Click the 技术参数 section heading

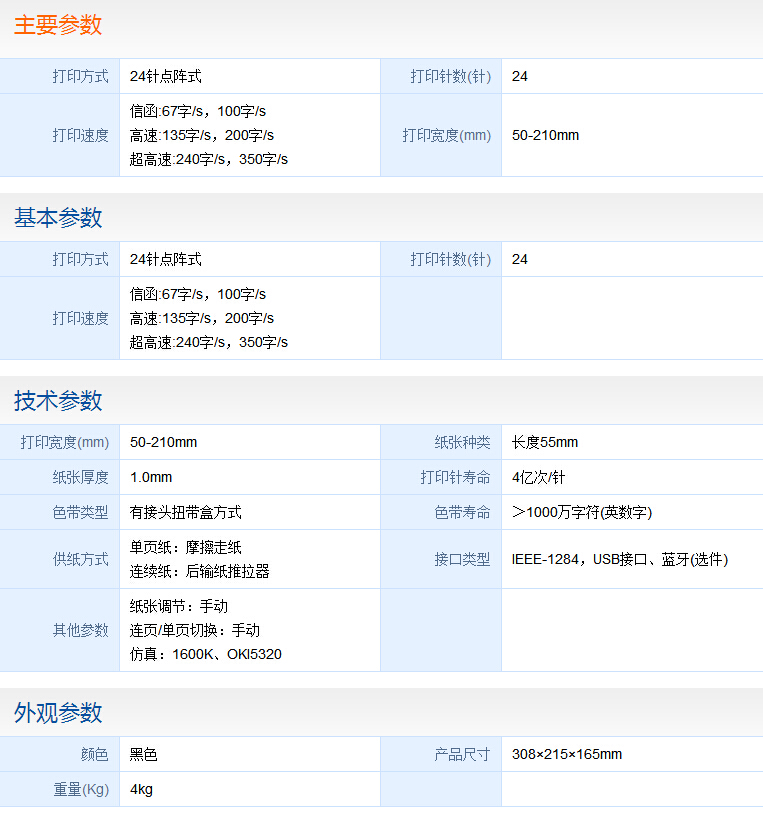(58, 401)
